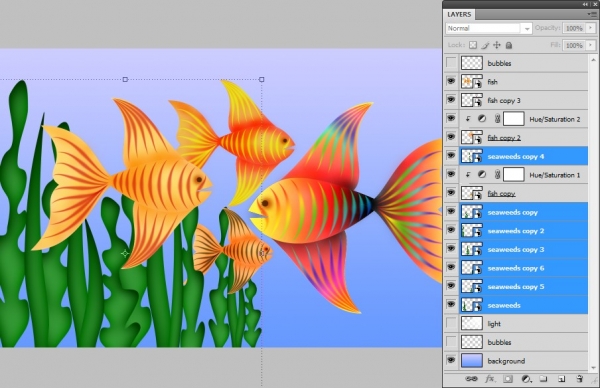Hide the fish copy 3 layer
This screenshot has height=388, width=600.
[452, 100]
